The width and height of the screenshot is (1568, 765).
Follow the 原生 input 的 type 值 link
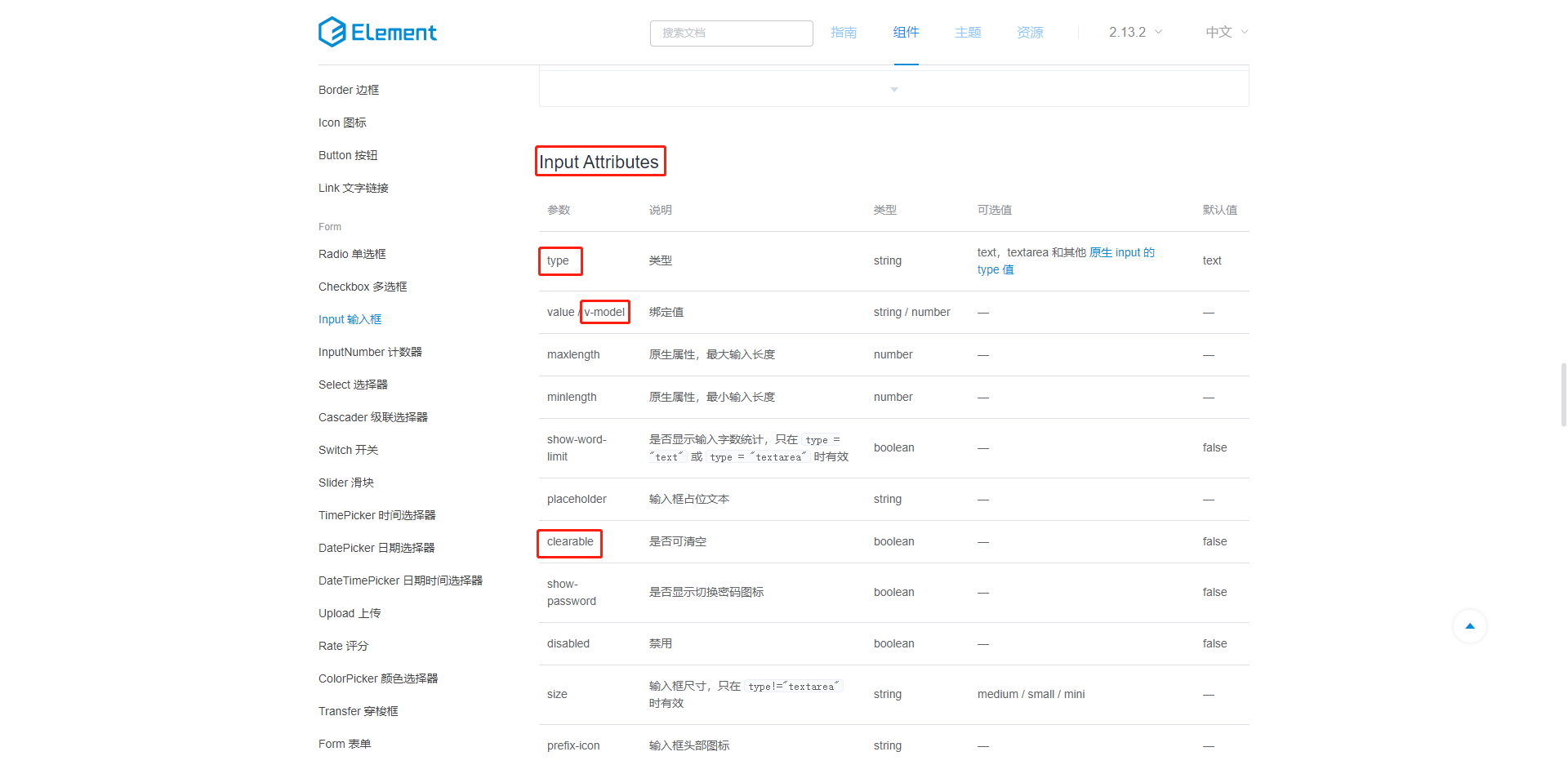tap(1121, 252)
